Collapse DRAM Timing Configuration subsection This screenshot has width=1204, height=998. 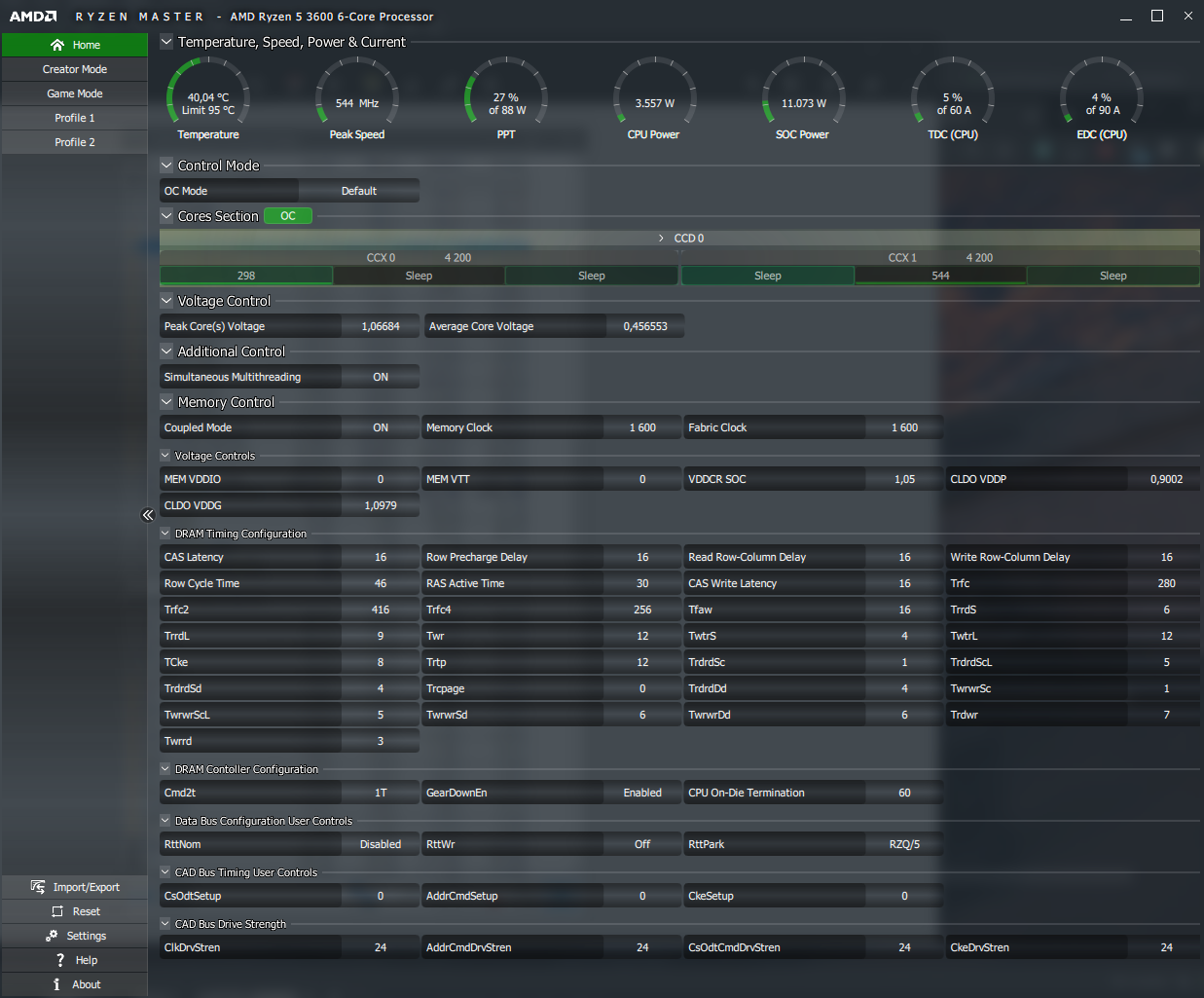[x=165, y=533]
